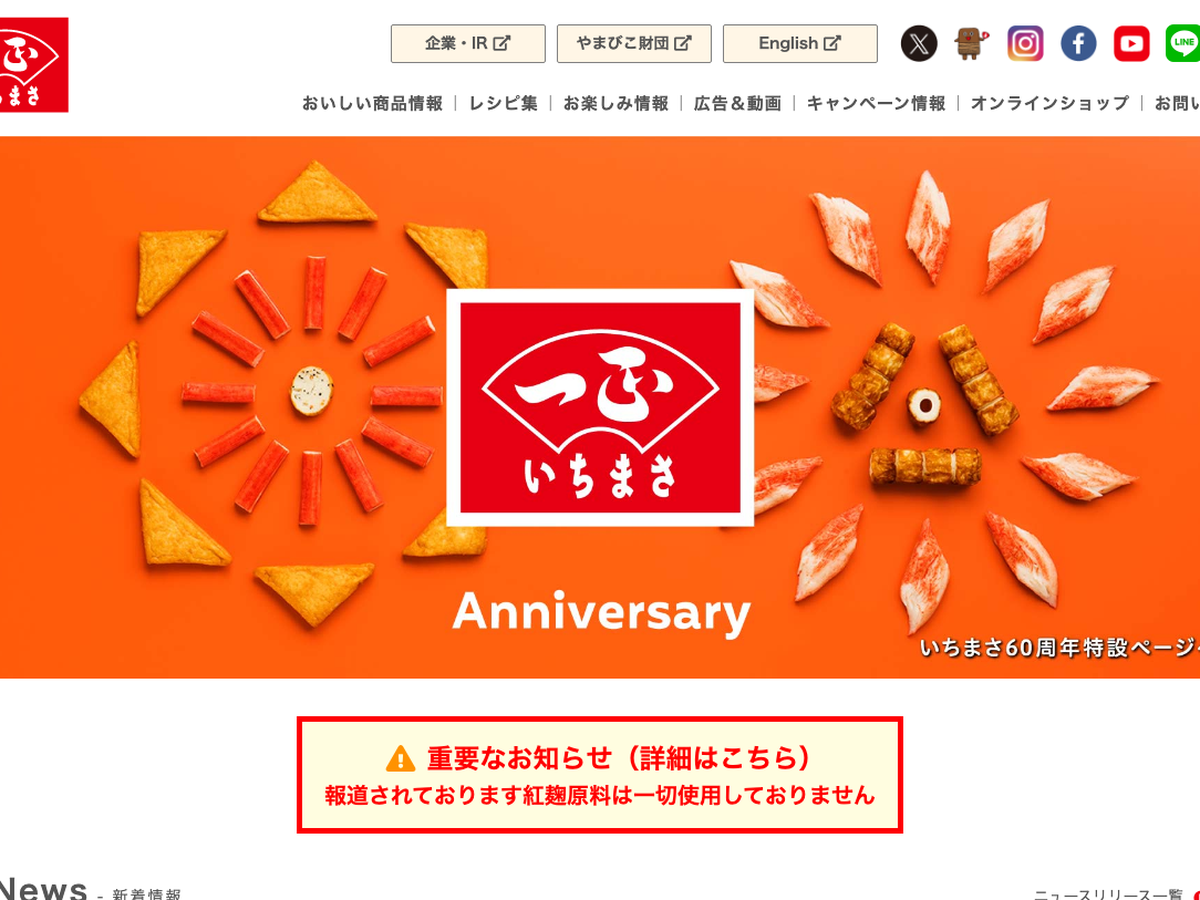Open the いちまさ60周年特設ページ link
This screenshot has height=900, width=1200.
pyautogui.click(x=1060, y=648)
